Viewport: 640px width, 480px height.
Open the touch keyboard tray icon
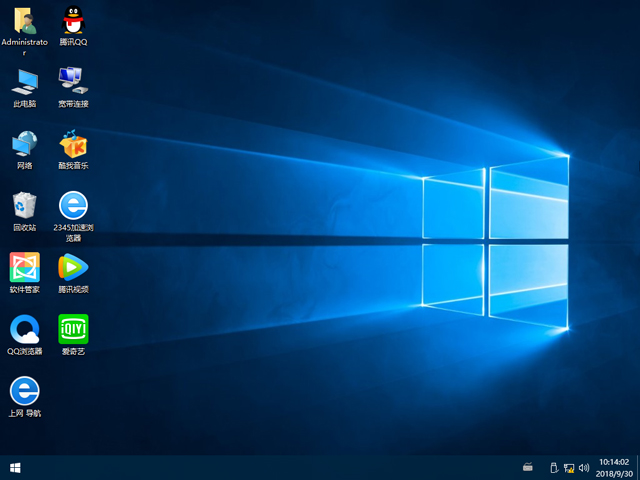pyautogui.click(x=528, y=467)
